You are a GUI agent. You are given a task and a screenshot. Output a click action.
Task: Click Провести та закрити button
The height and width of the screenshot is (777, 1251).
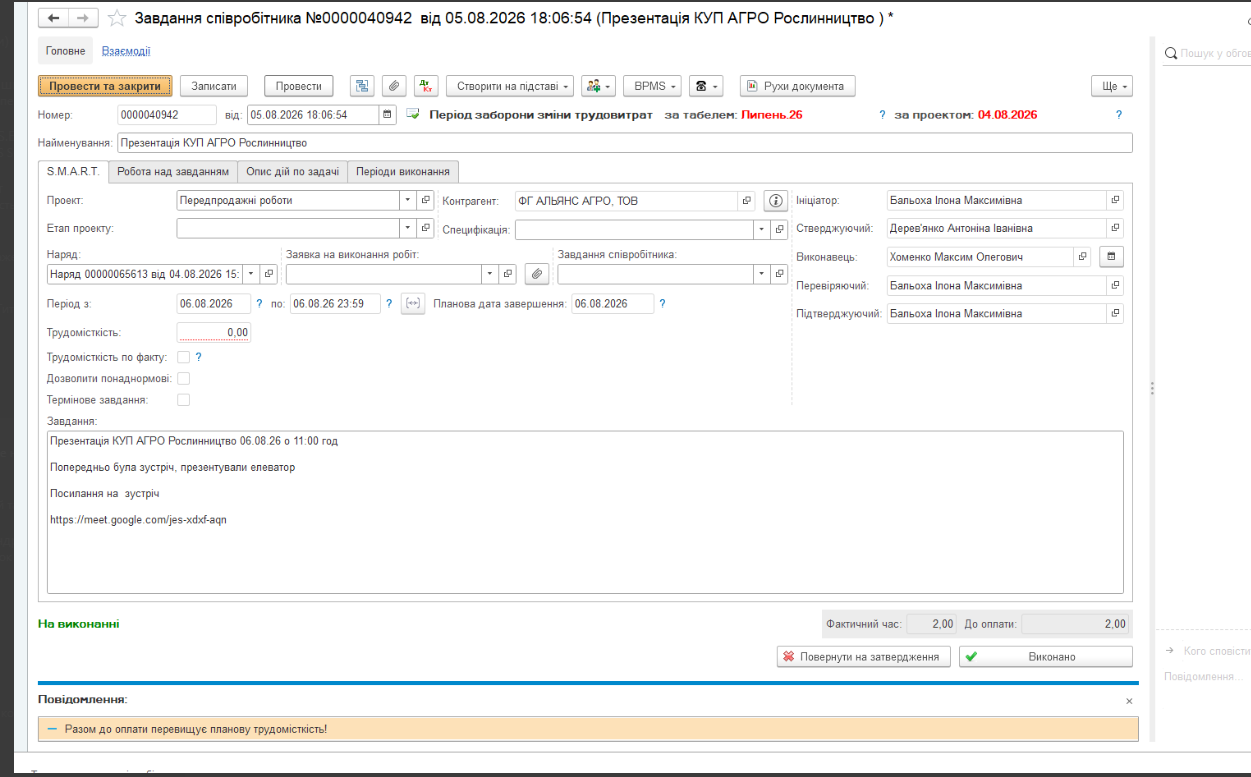(x=105, y=86)
